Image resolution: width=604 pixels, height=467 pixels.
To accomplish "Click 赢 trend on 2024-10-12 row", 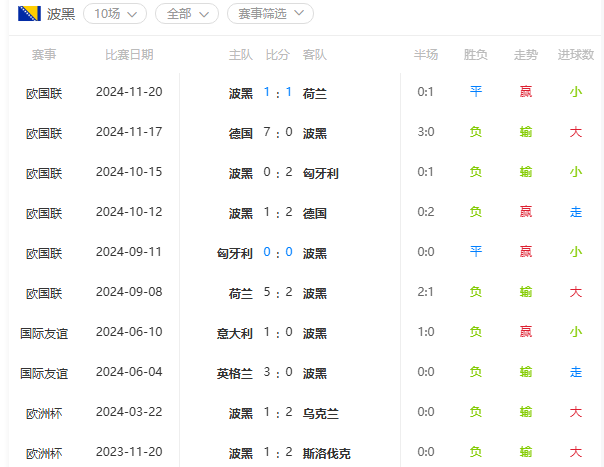I will pyautogui.click(x=526, y=212).
